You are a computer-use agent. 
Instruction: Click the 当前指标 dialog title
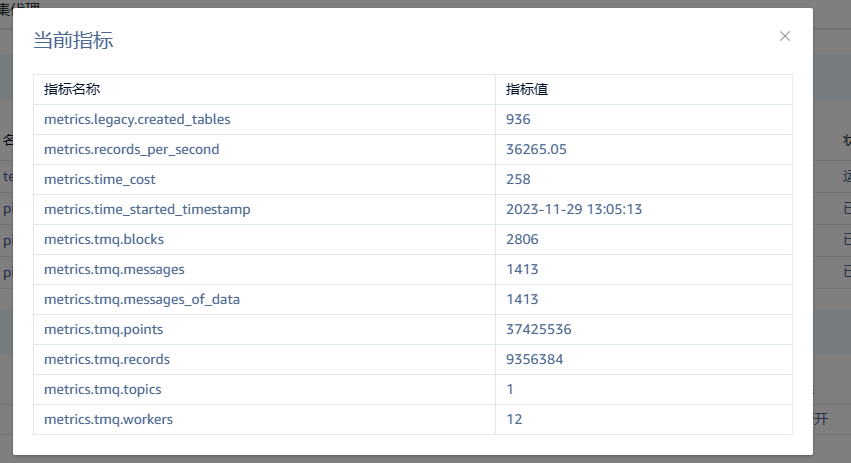click(73, 40)
